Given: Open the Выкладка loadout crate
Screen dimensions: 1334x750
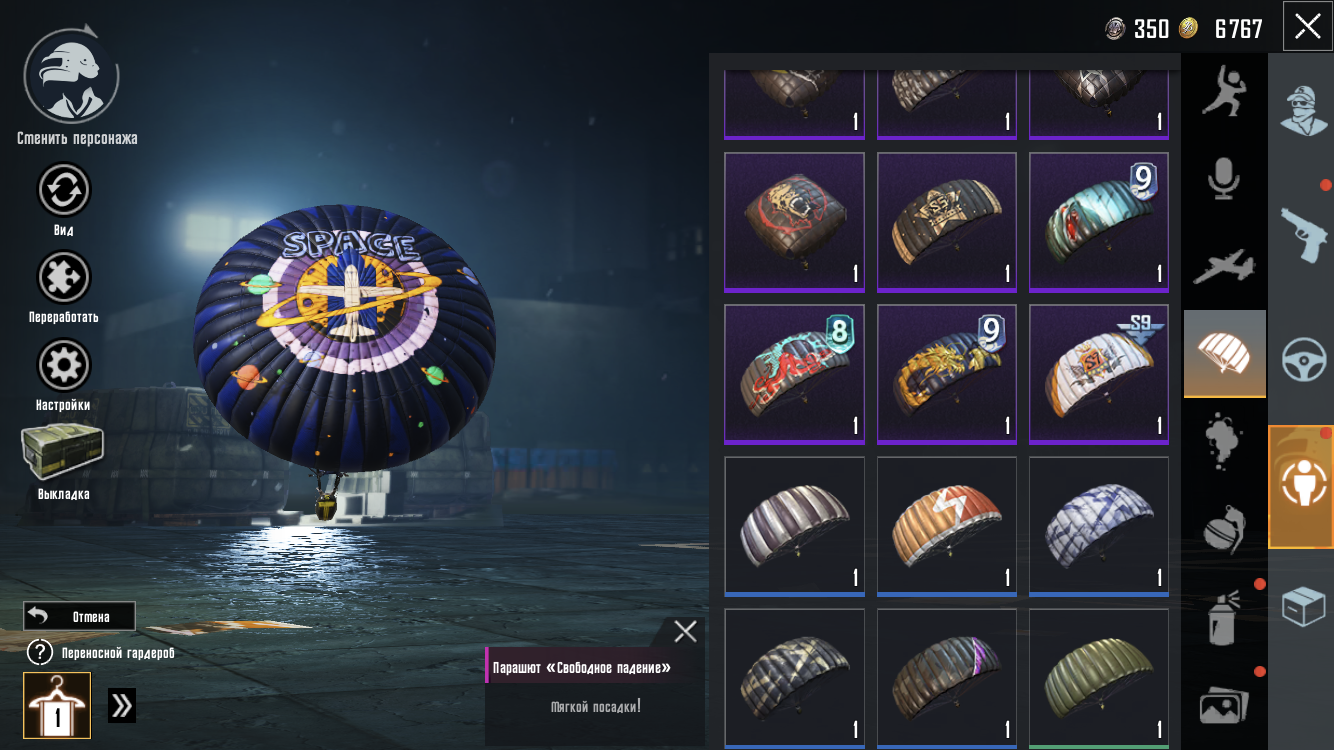Looking at the screenshot, I should [62, 452].
